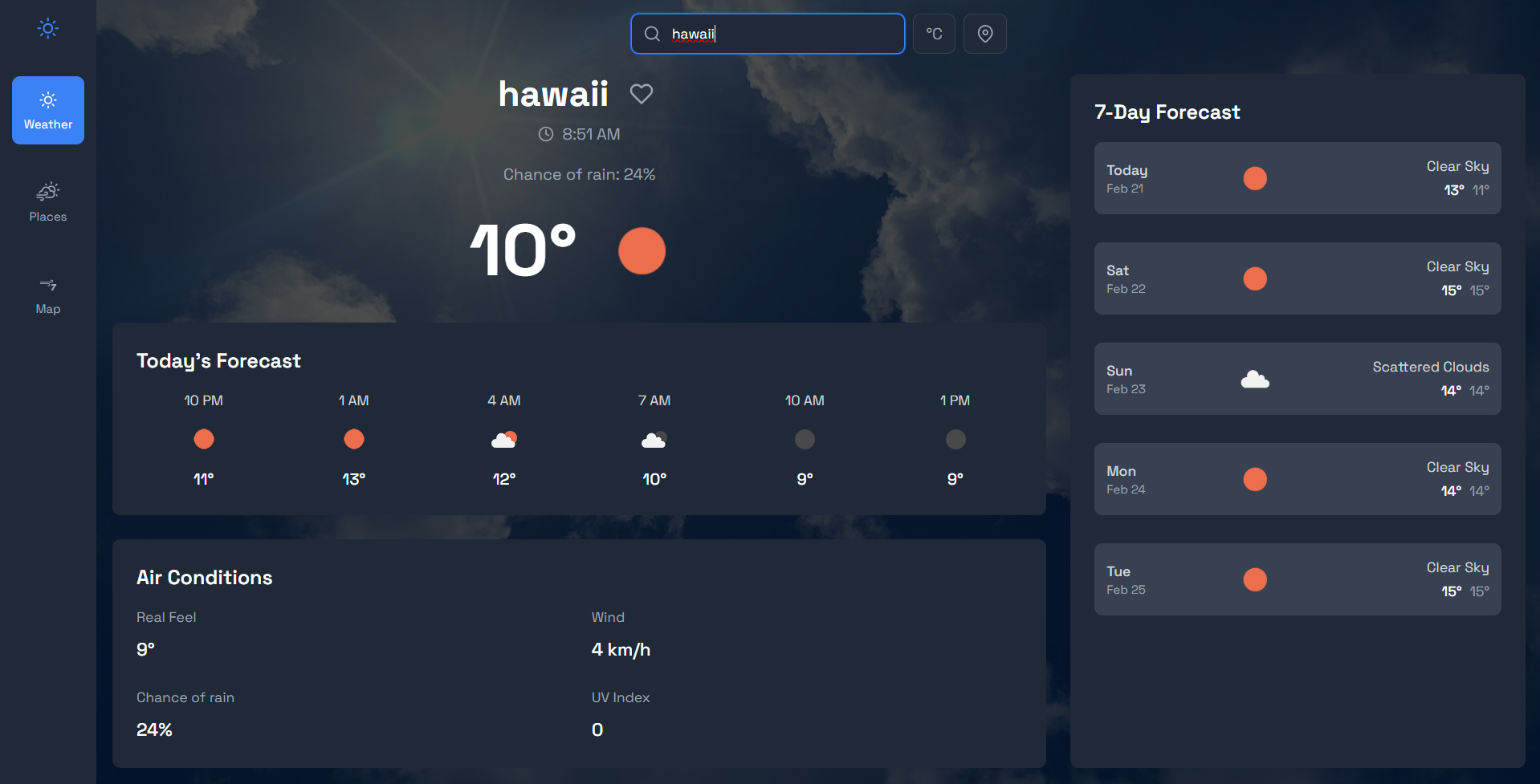Click the large 10° current temperature
Screen dimensions: 1540x784
[524, 250]
